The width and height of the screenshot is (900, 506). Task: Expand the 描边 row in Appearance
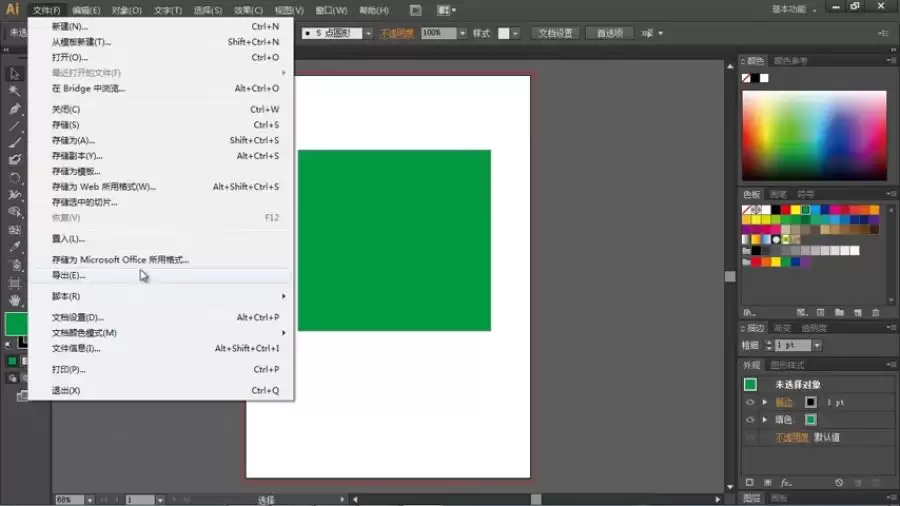pyautogui.click(x=765, y=402)
